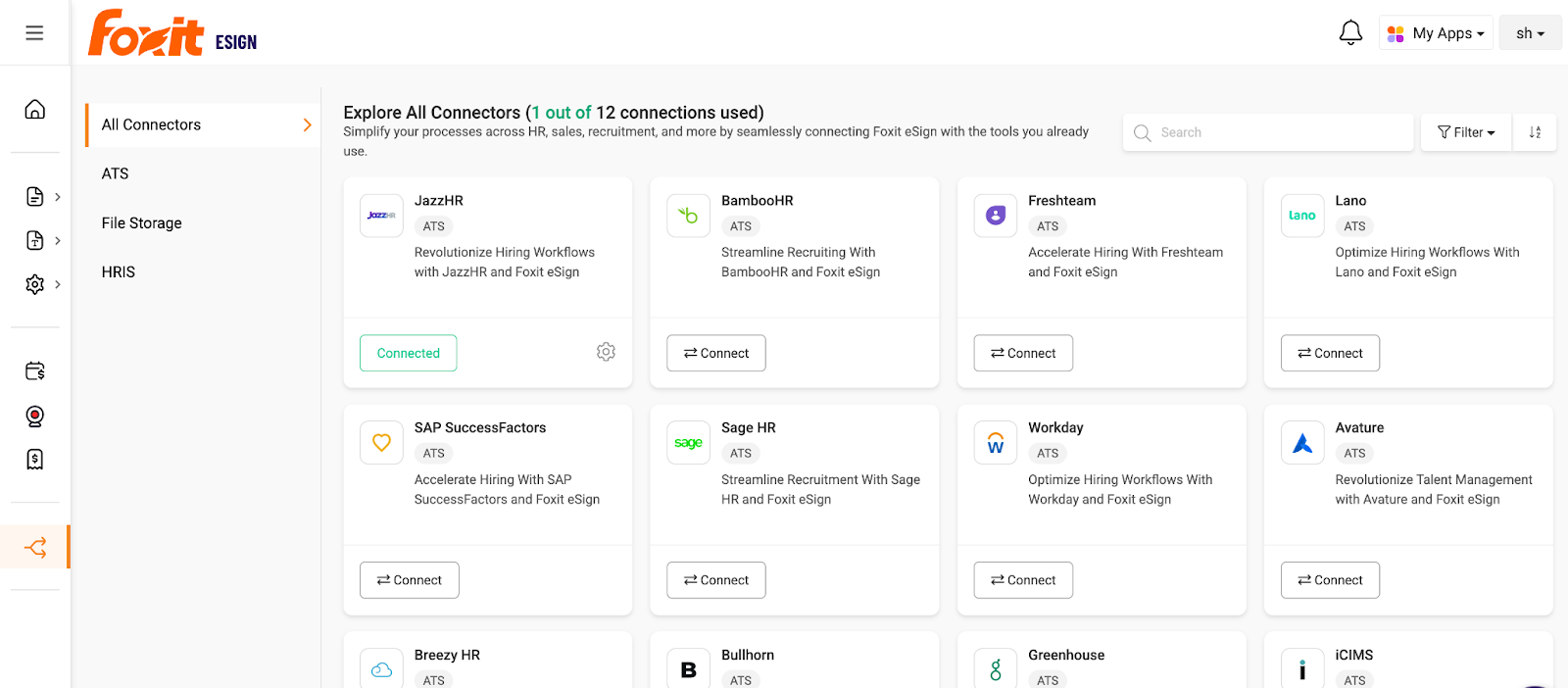Click the iCIMS logo icon
Screen dimensions: 1568x688
click(x=1302, y=668)
